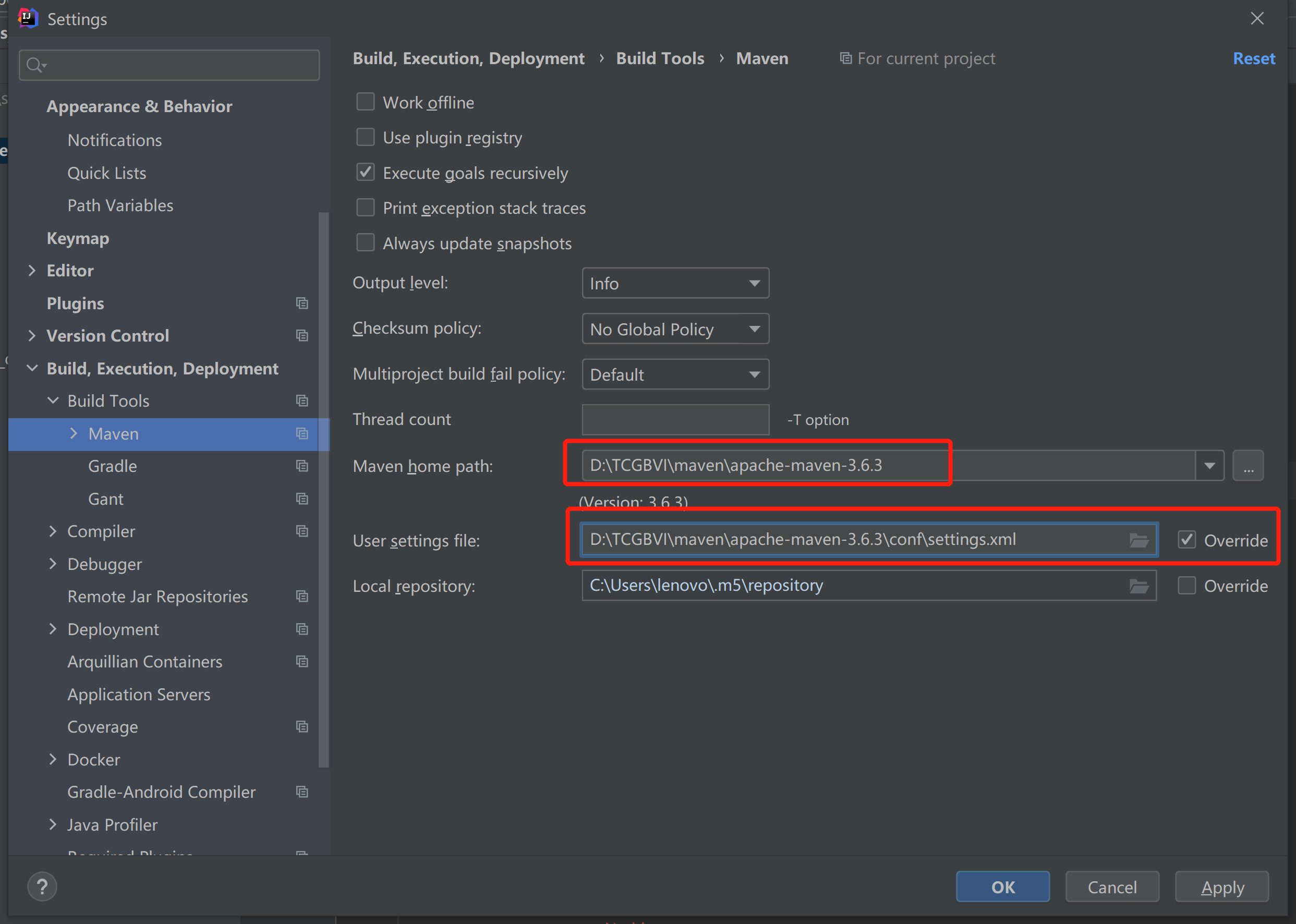This screenshot has width=1296, height=924.
Task: Click folder icon in Local repository field
Action: point(1138,586)
